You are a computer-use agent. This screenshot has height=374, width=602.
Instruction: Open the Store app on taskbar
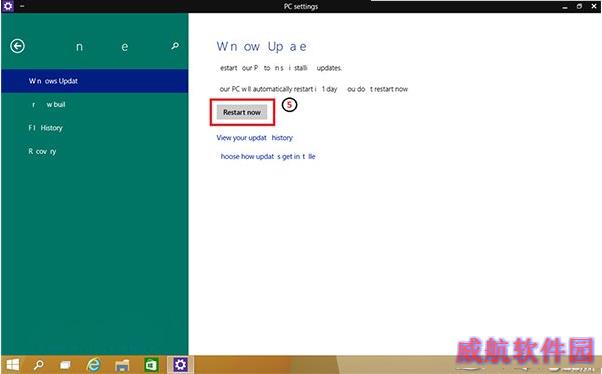(151, 364)
